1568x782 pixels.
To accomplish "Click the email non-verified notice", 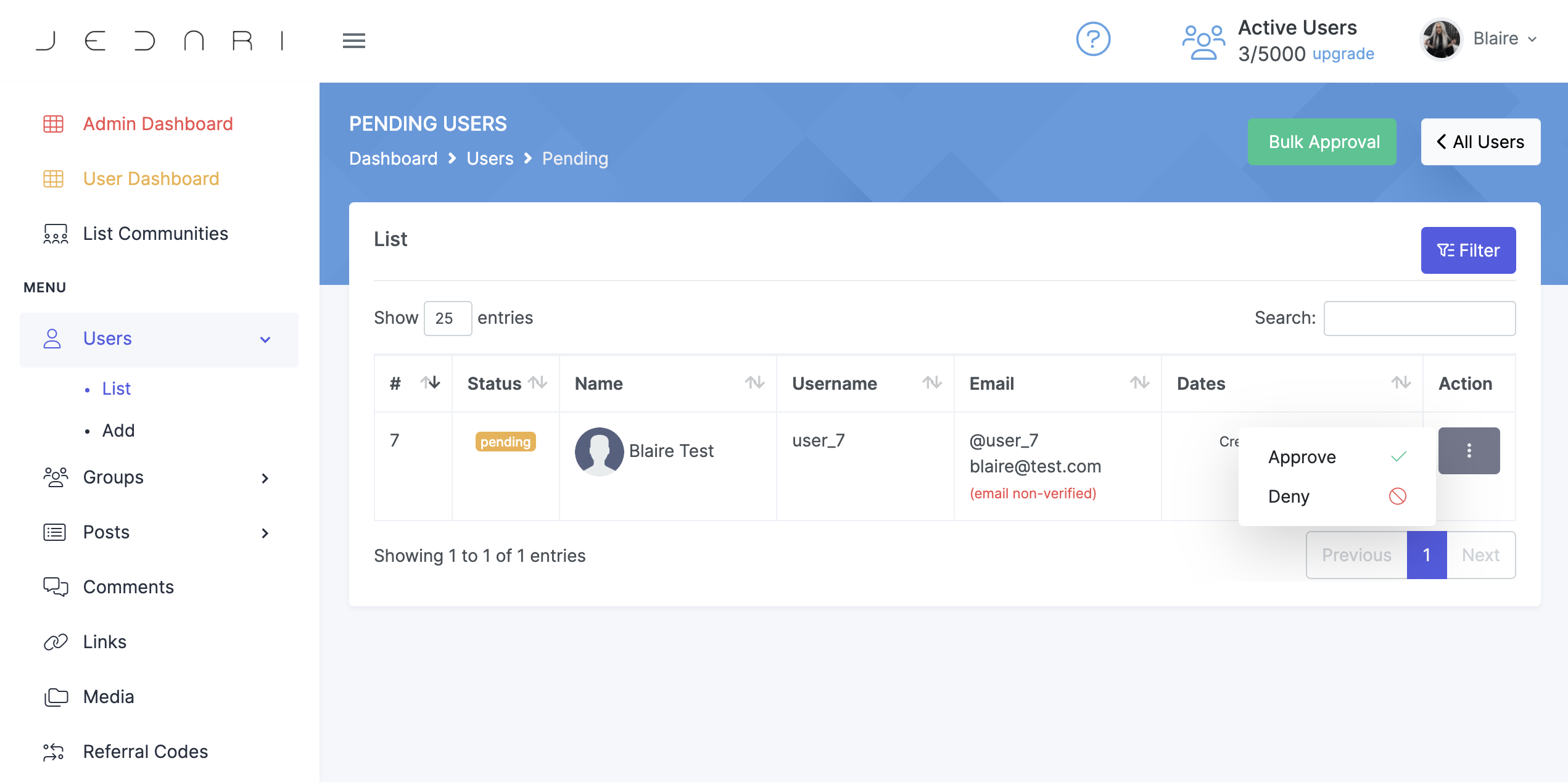I will pyautogui.click(x=1033, y=493).
